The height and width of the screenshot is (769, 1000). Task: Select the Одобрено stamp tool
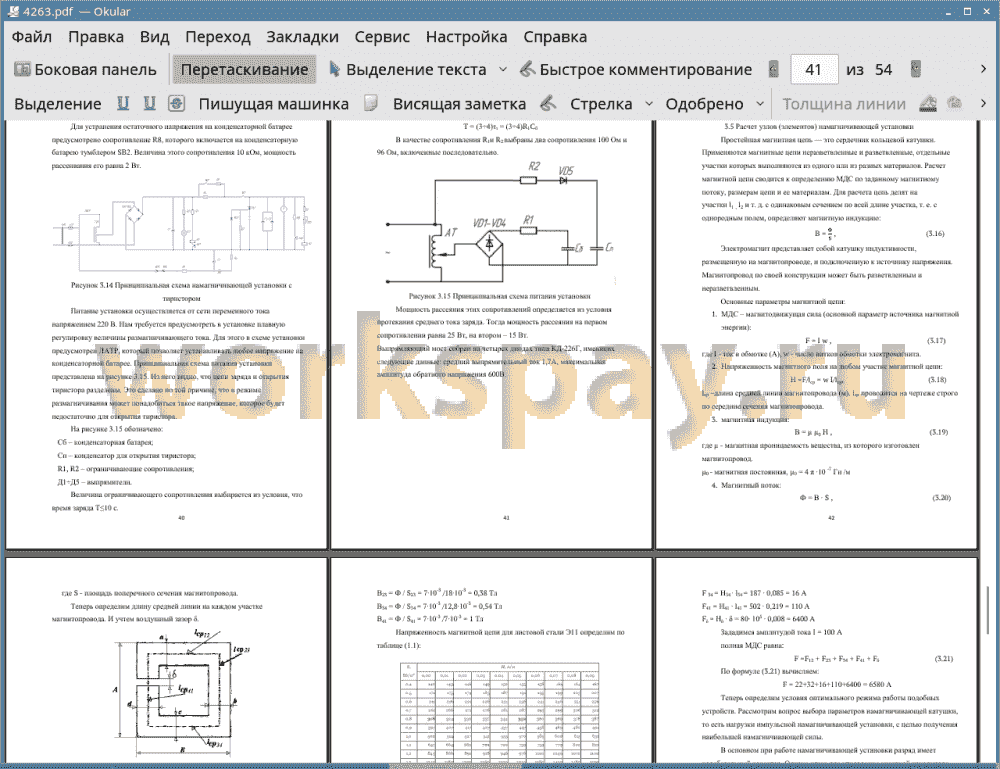704,104
